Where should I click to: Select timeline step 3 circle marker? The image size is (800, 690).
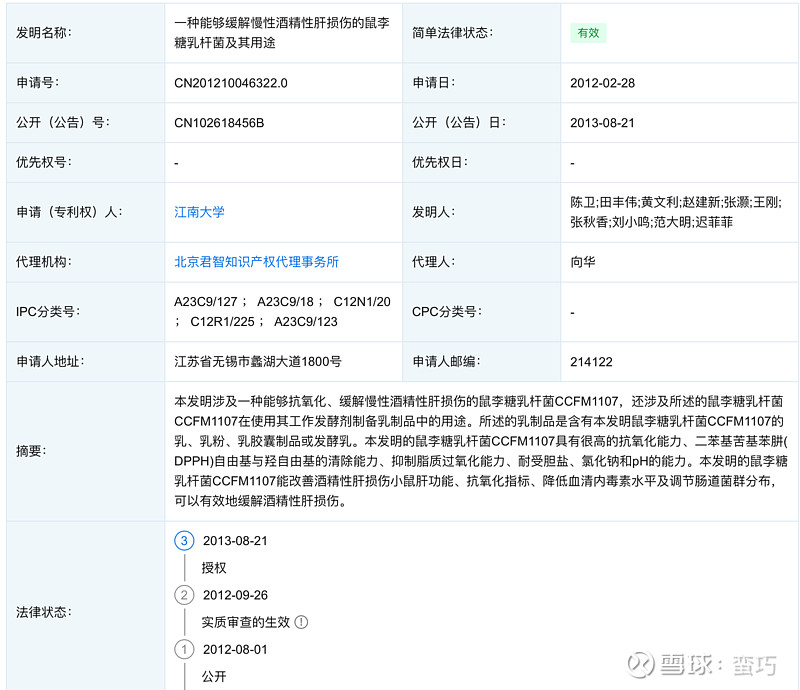tap(184, 540)
